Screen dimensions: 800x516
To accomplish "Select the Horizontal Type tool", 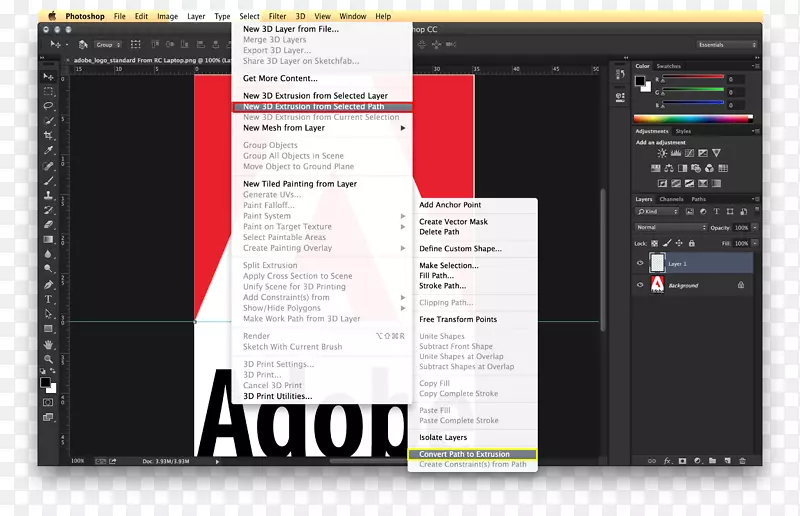I will 48,300.
